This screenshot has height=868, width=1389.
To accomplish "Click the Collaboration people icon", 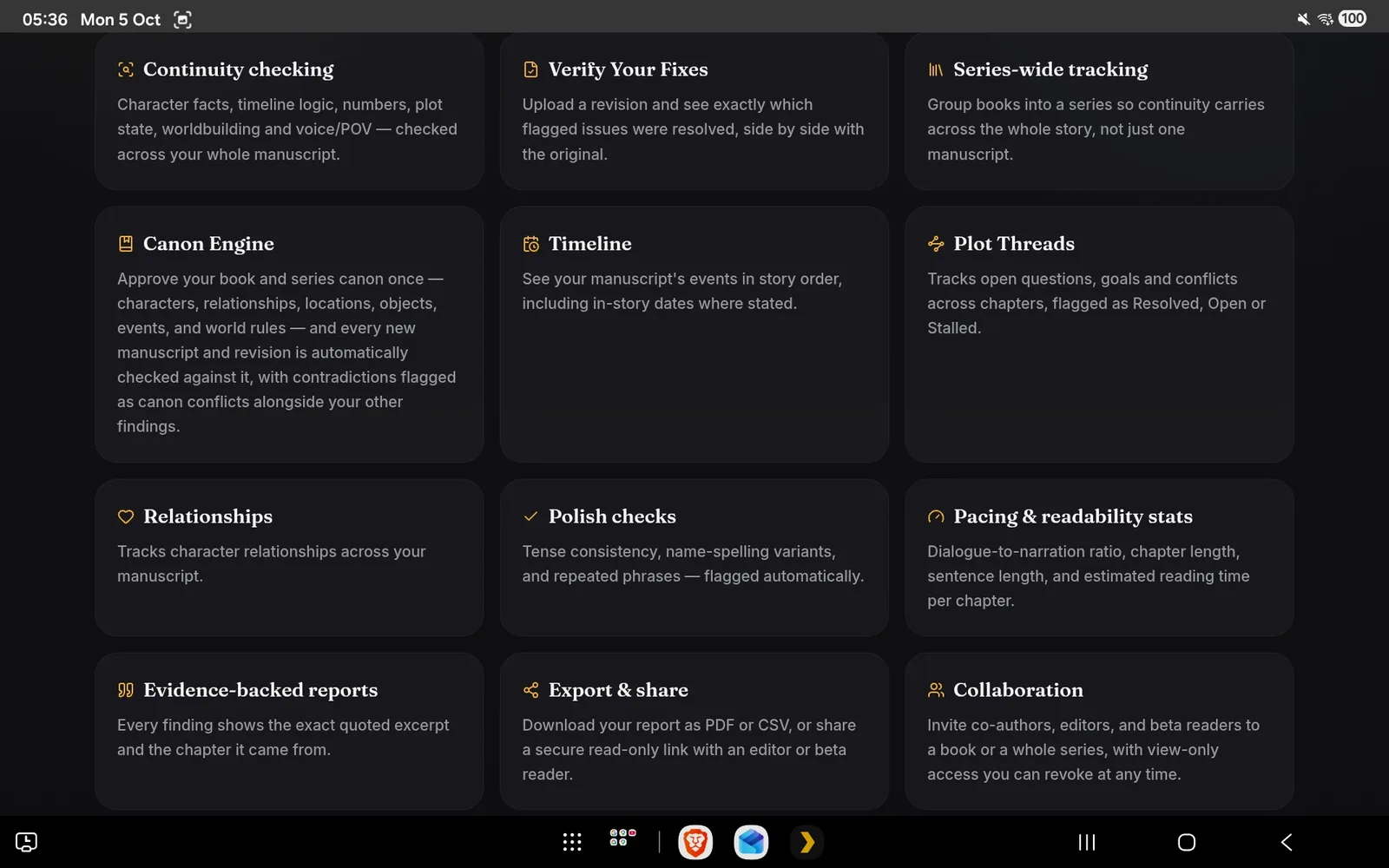I will click(936, 690).
